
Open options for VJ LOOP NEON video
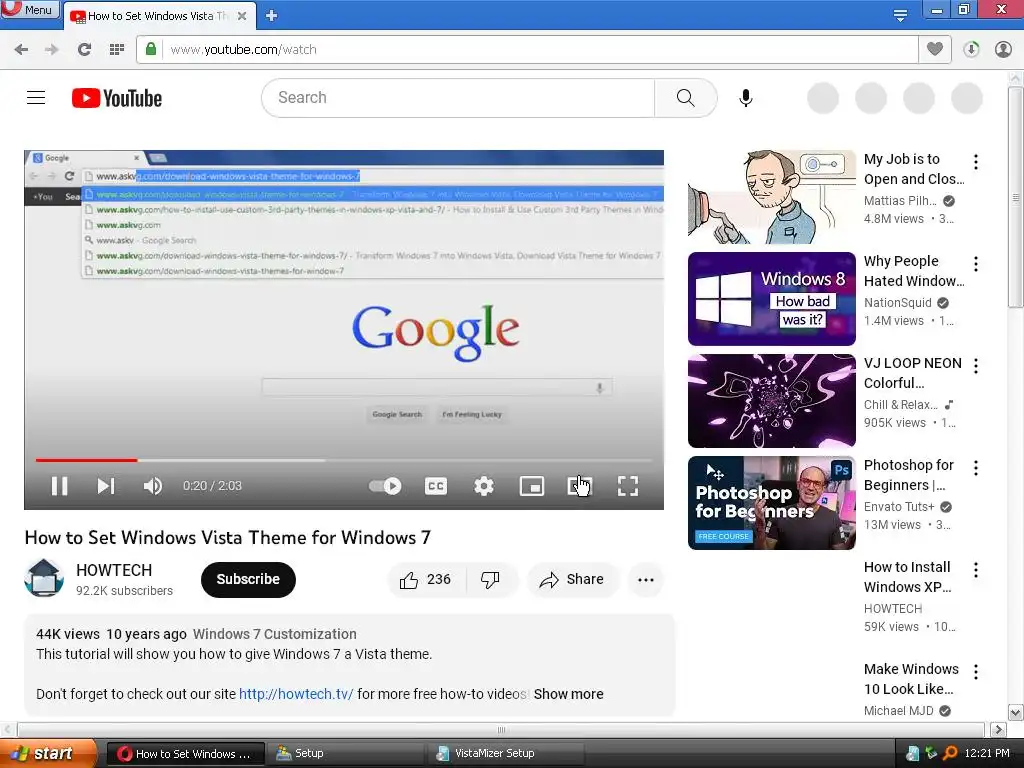[x=976, y=366]
